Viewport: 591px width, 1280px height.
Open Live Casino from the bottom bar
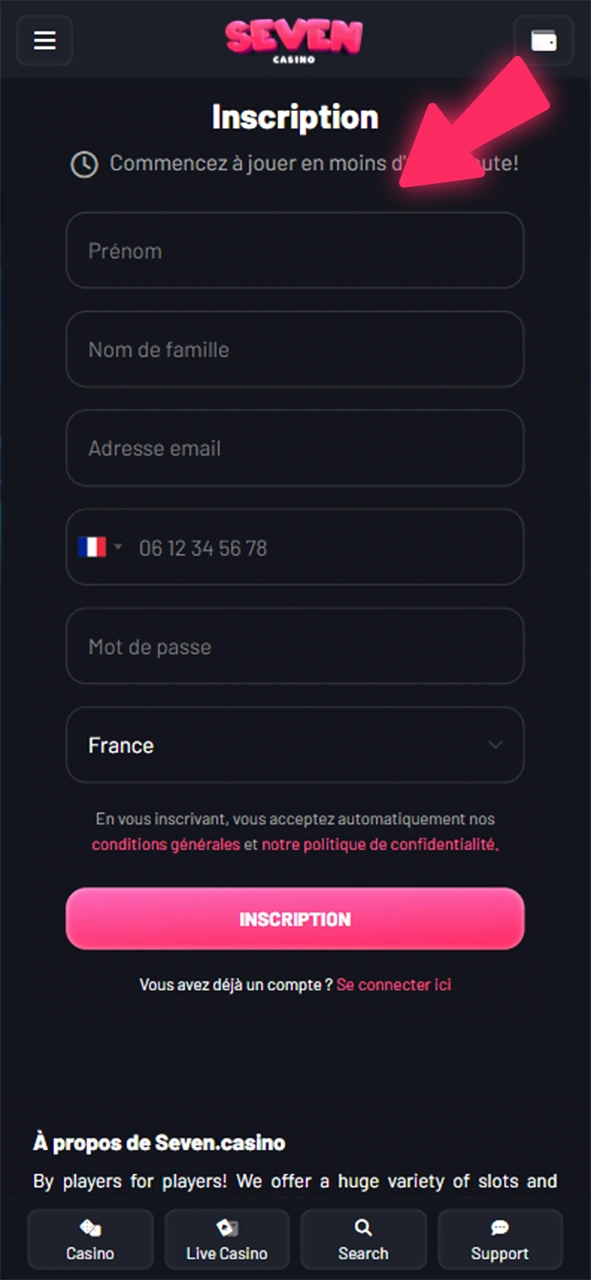click(227, 1239)
